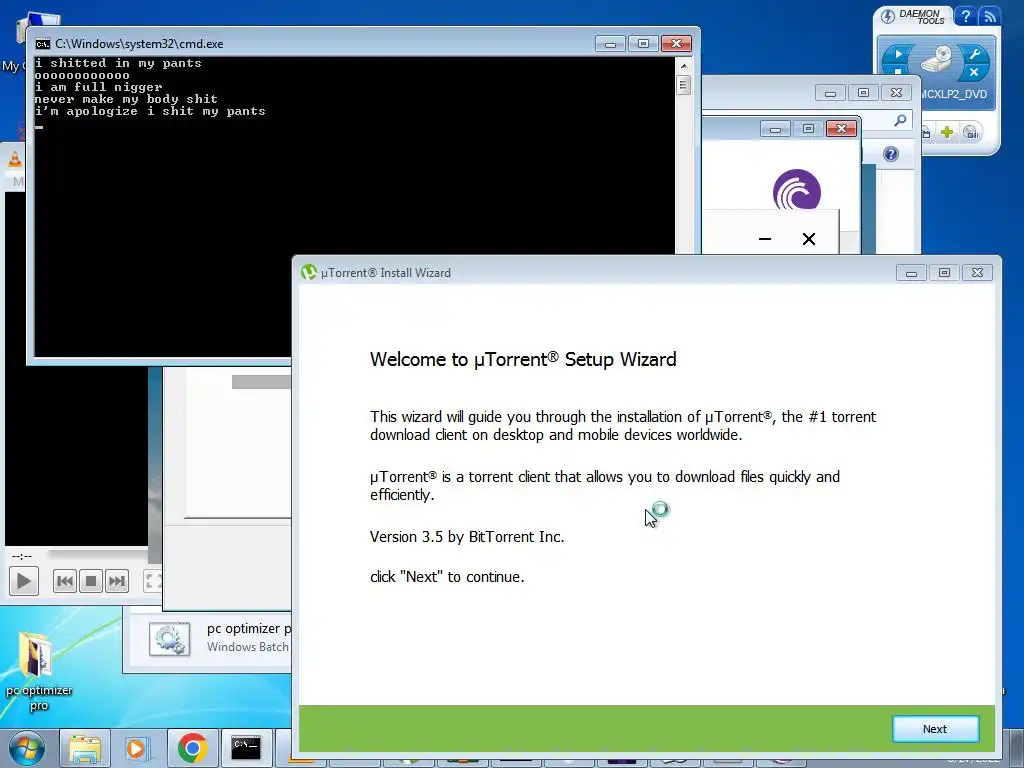
Task: Click the VLC seek bar
Action: (98, 555)
